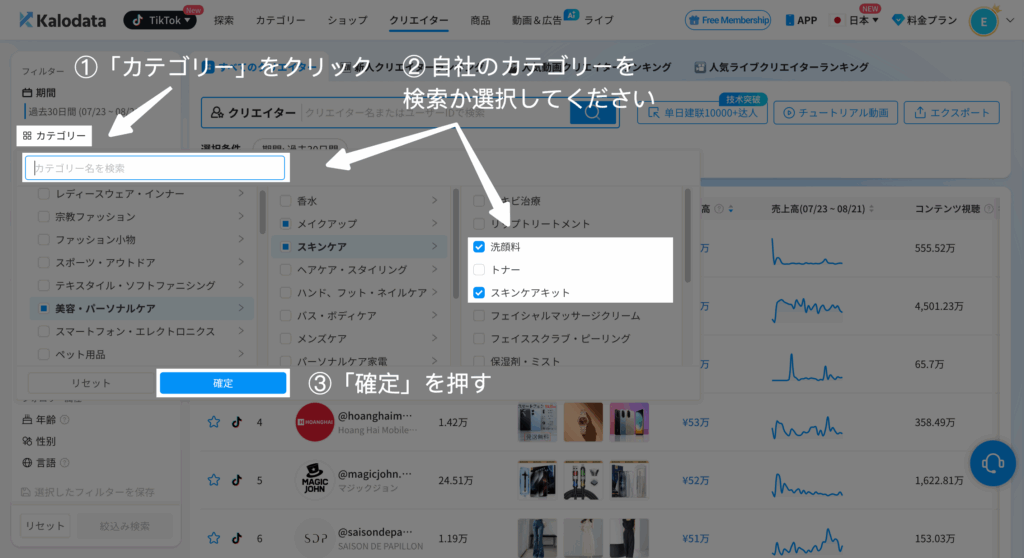Check the ペット用品 checkbox
This screenshot has width=1024, height=558.
[44, 354]
